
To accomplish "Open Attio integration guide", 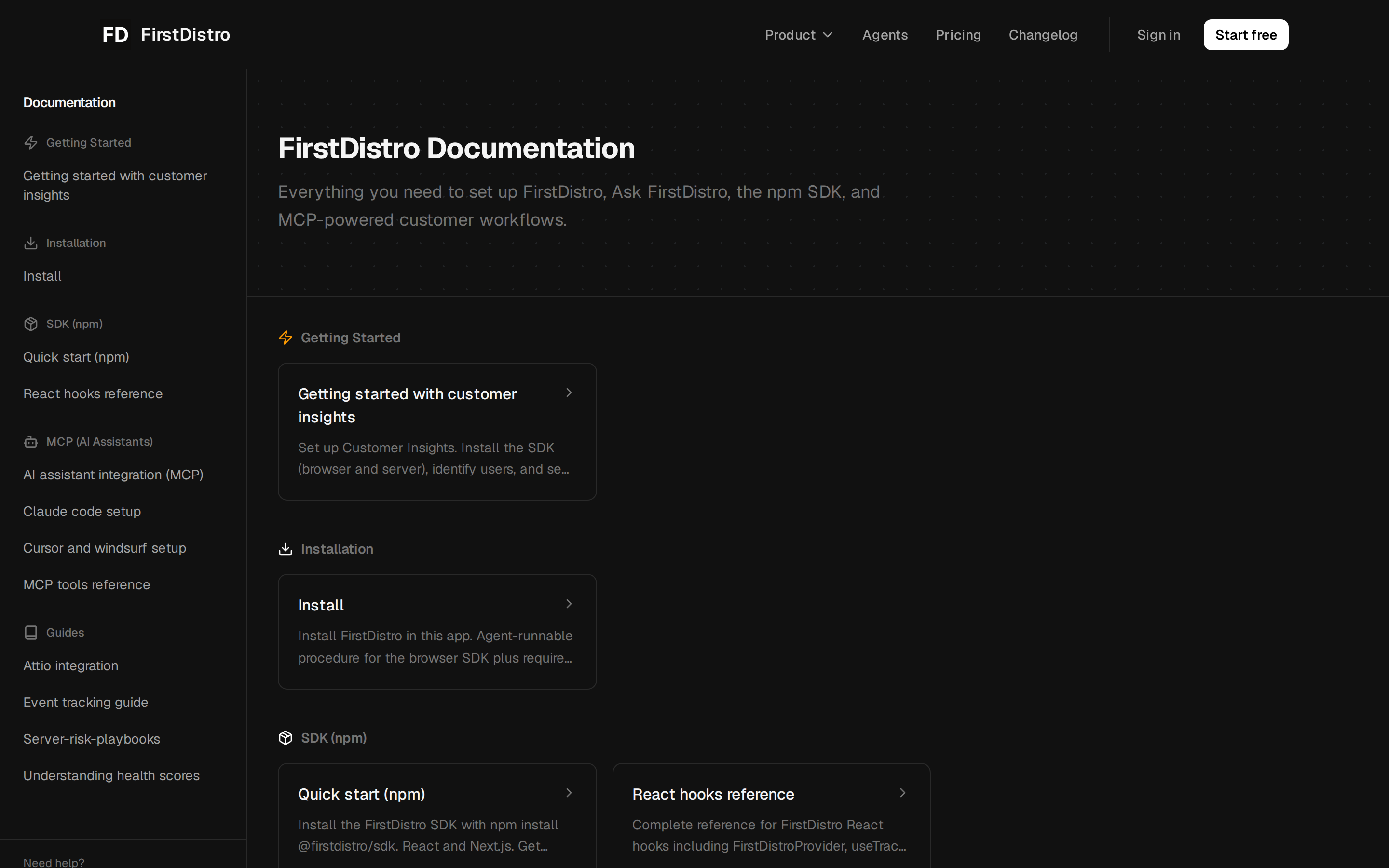I will pos(70,666).
